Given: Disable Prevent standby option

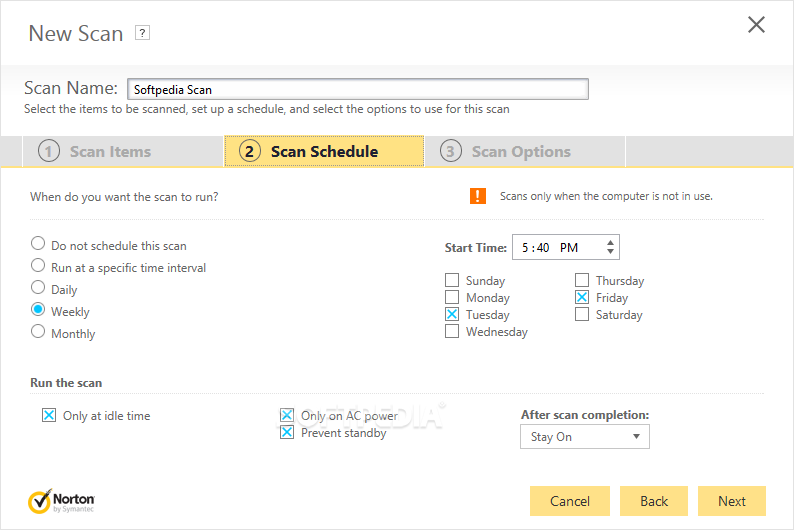Looking at the screenshot, I should point(287,432).
